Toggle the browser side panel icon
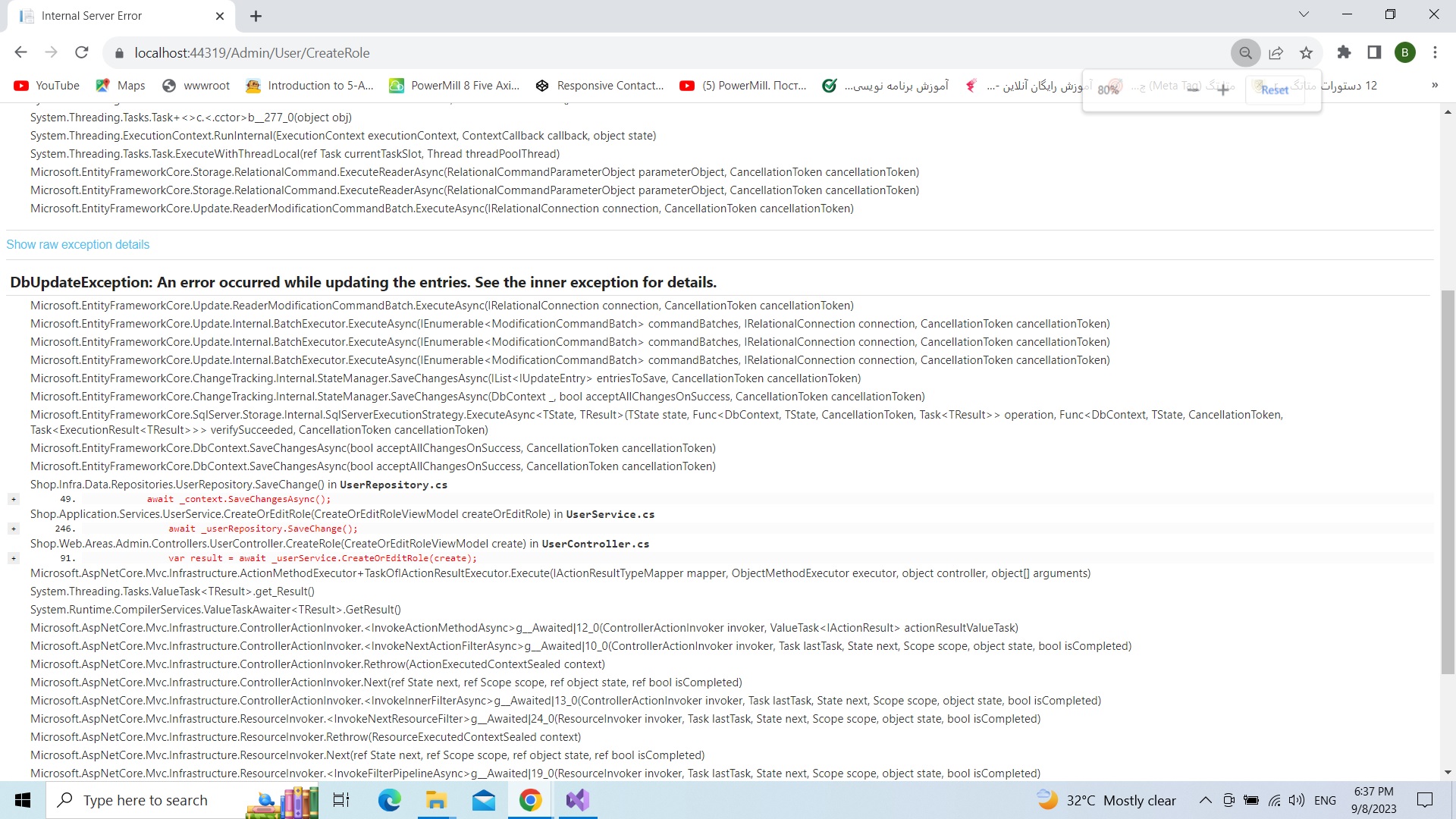 1374,52
